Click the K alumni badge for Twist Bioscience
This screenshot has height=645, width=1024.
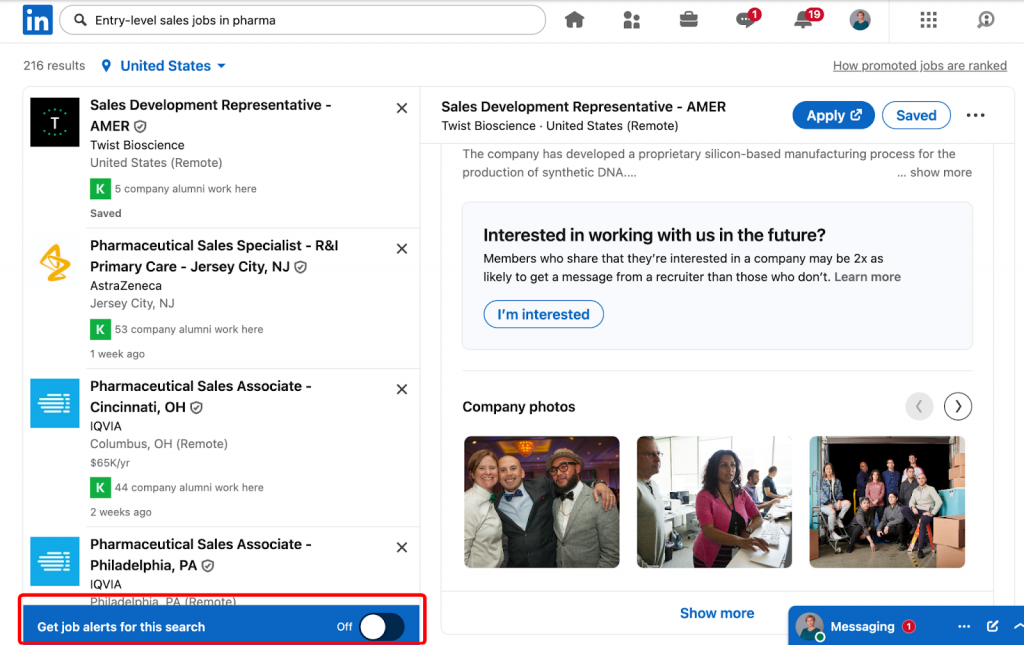coord(100,189)
